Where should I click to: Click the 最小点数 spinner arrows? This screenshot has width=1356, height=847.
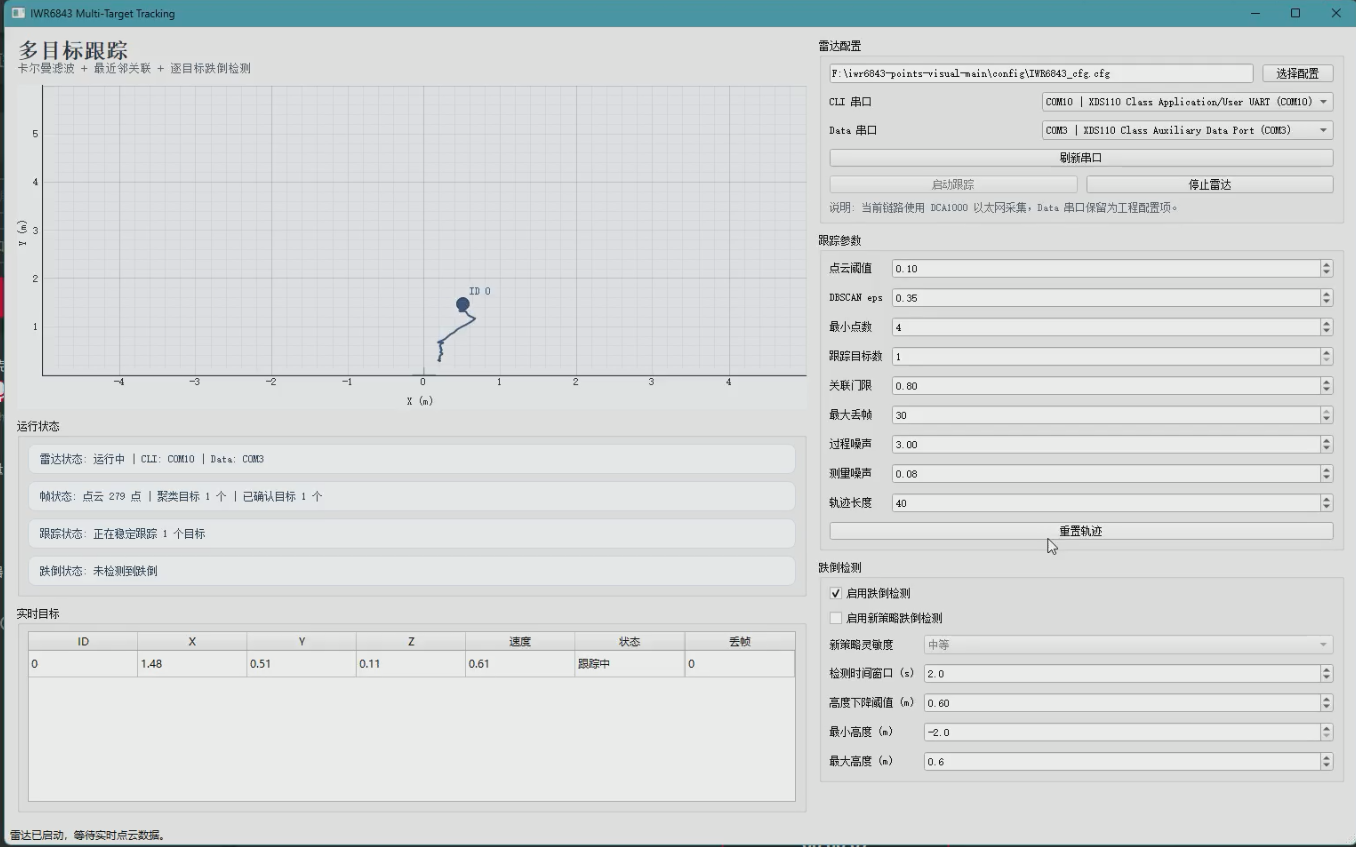(1326, 327)
